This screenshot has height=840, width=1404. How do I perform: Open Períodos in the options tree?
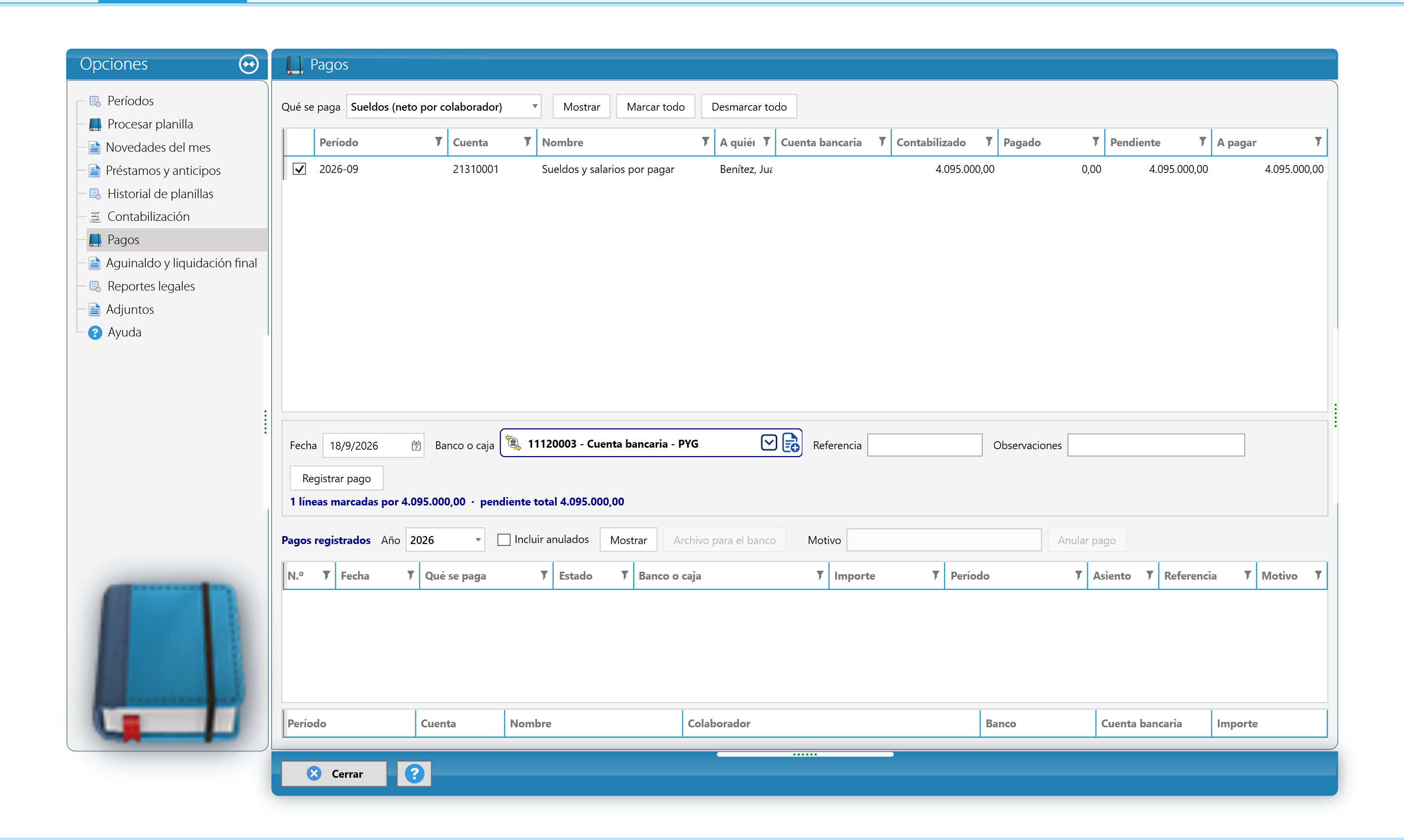[130, 101]
